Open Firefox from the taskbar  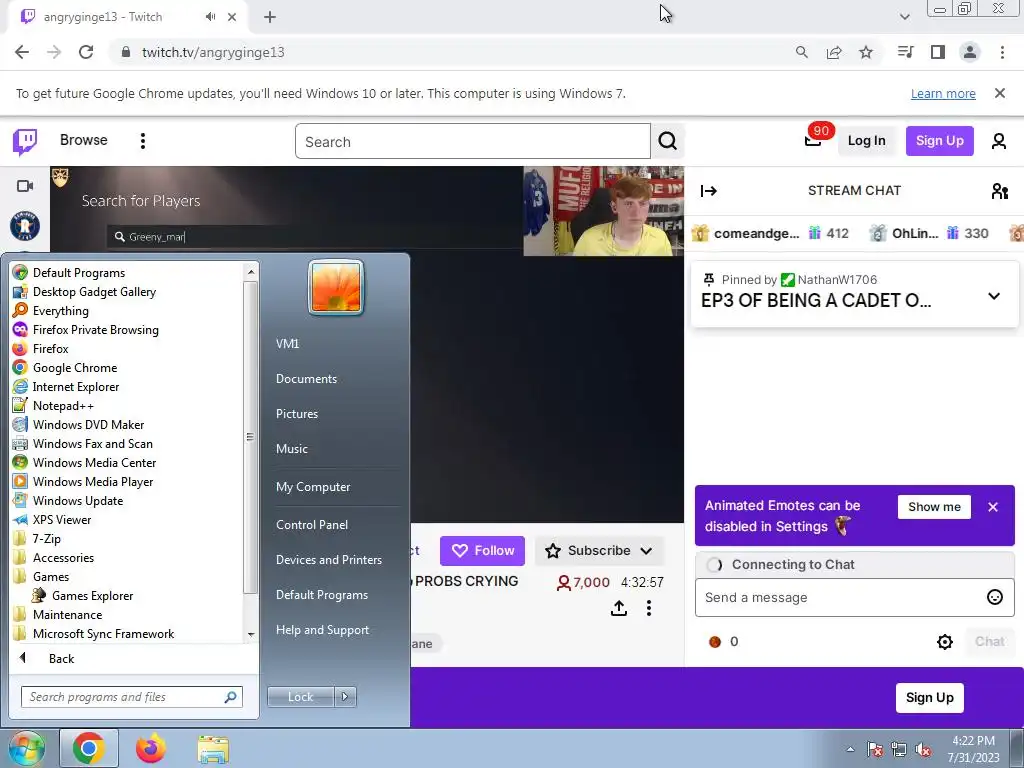point(151,748)
